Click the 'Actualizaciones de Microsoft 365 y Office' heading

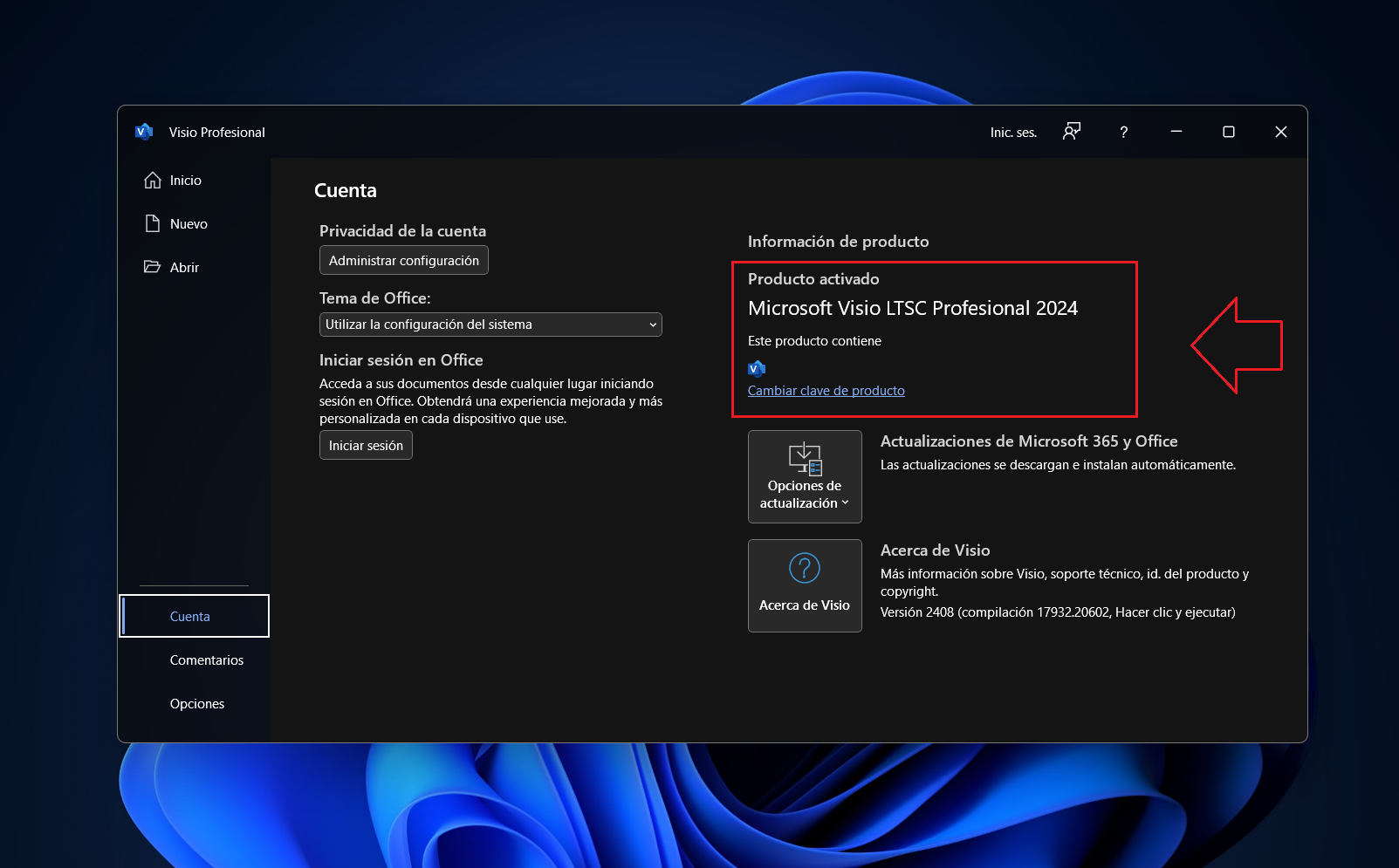point(1029,441)
